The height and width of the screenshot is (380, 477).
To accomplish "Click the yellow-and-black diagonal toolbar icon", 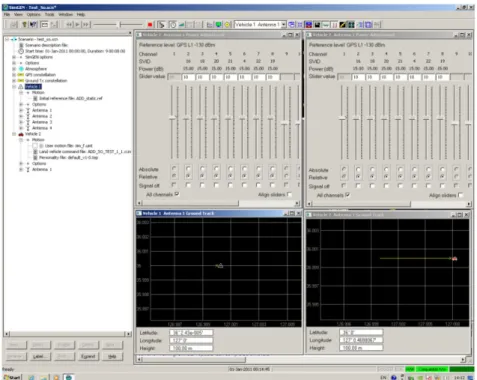I will coord(343,25).
